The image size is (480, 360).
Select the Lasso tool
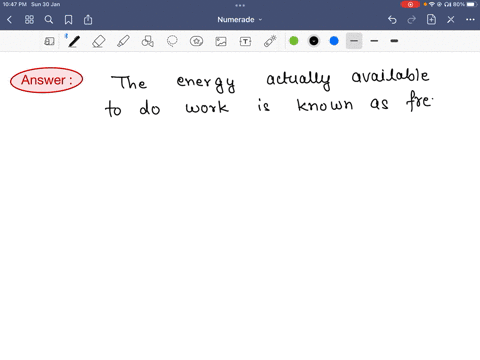(x=172, y=41)
